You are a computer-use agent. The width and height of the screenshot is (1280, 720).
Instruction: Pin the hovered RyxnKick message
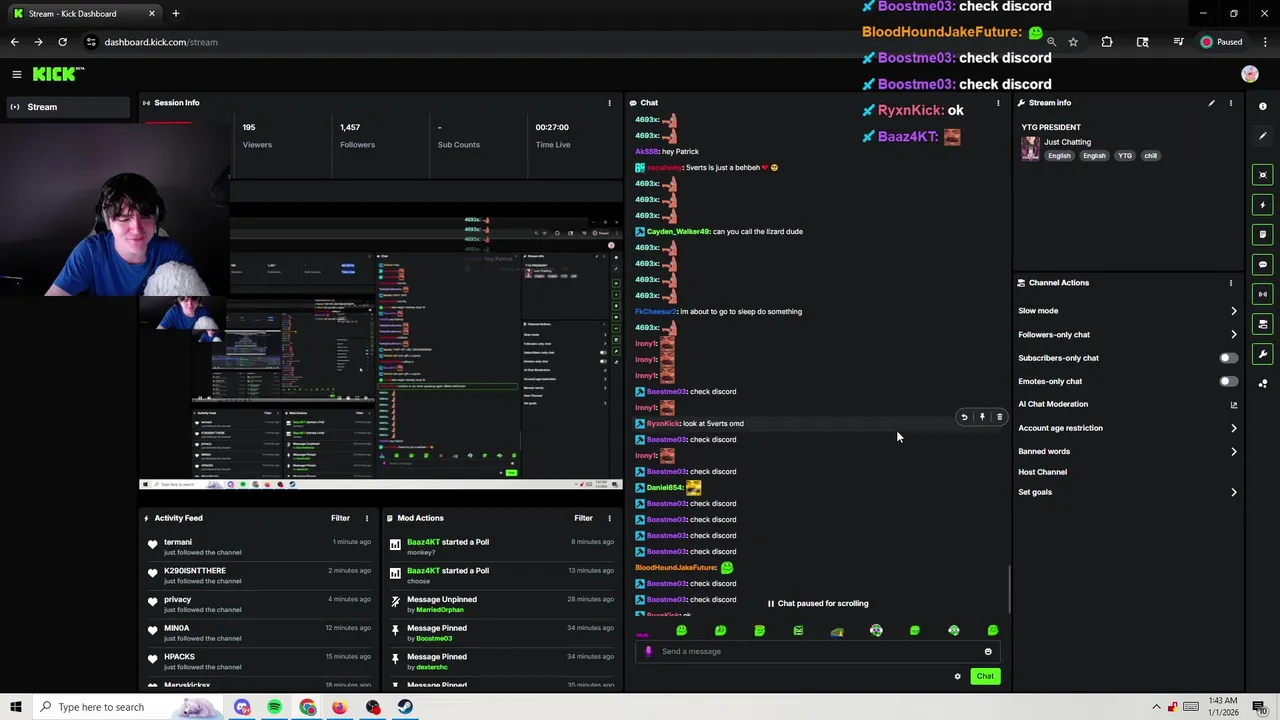click(982, 417)
